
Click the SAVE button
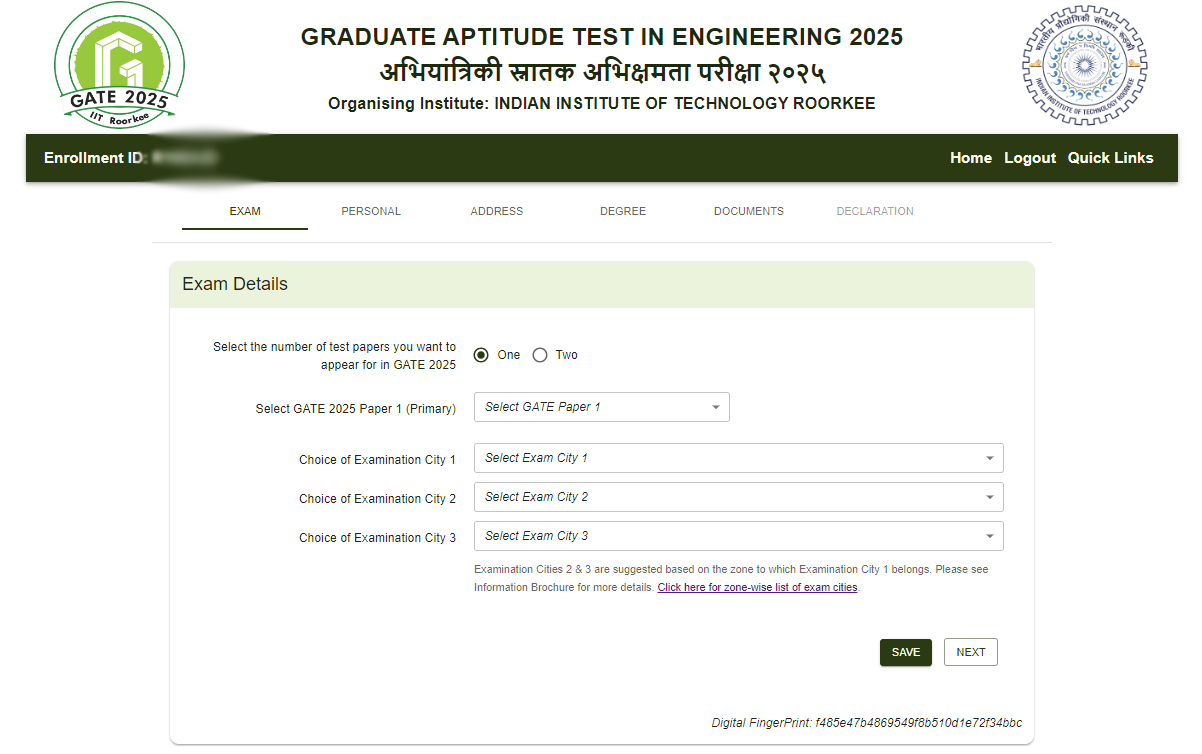coord(905,651)
